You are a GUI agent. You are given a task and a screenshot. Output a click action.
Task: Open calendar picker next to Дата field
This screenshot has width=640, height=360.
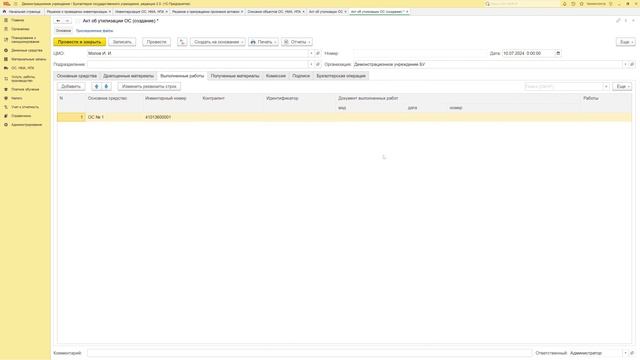pos(558,53)
